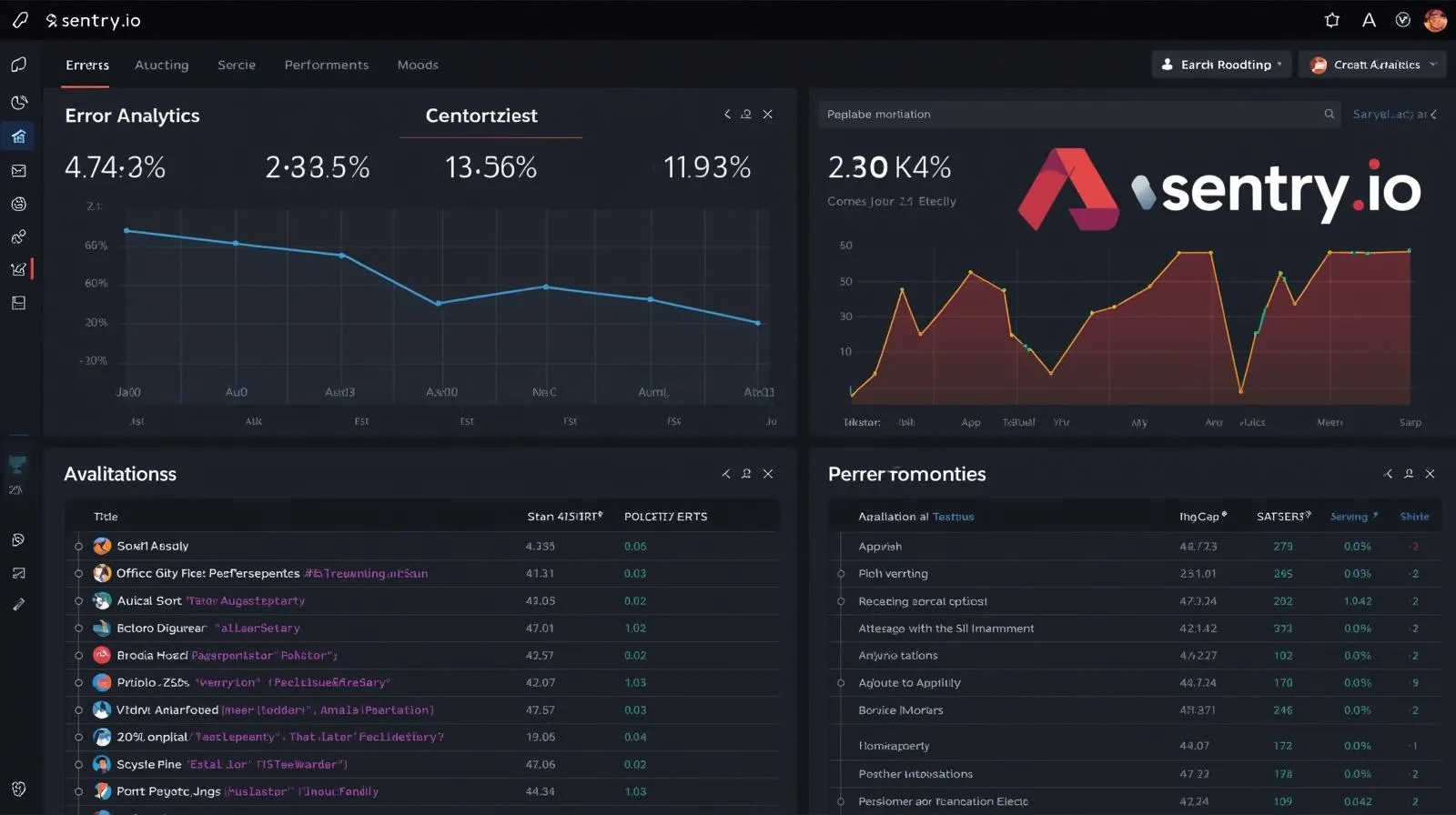Open the Saryel filter beside search
Screen dimensions: 1456x815
(1394, 114)
